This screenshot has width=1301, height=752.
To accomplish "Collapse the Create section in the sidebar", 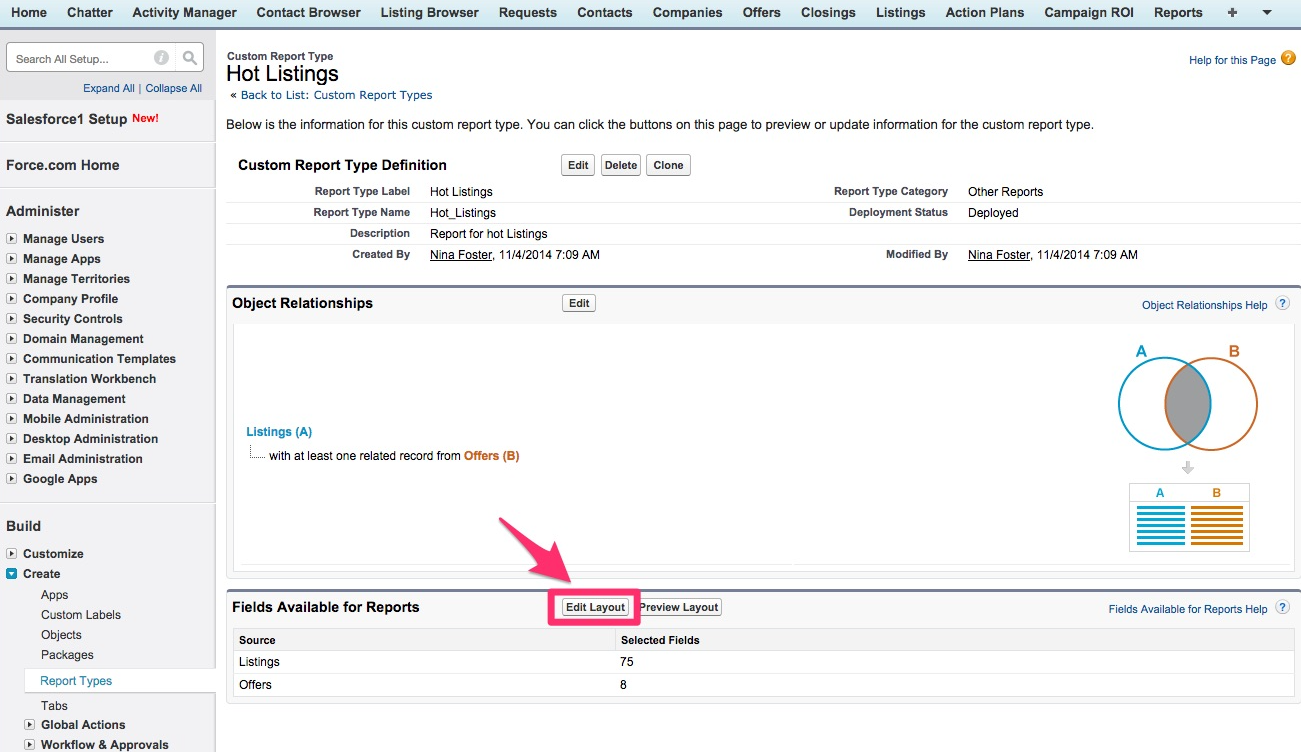I will coord(13,574).
